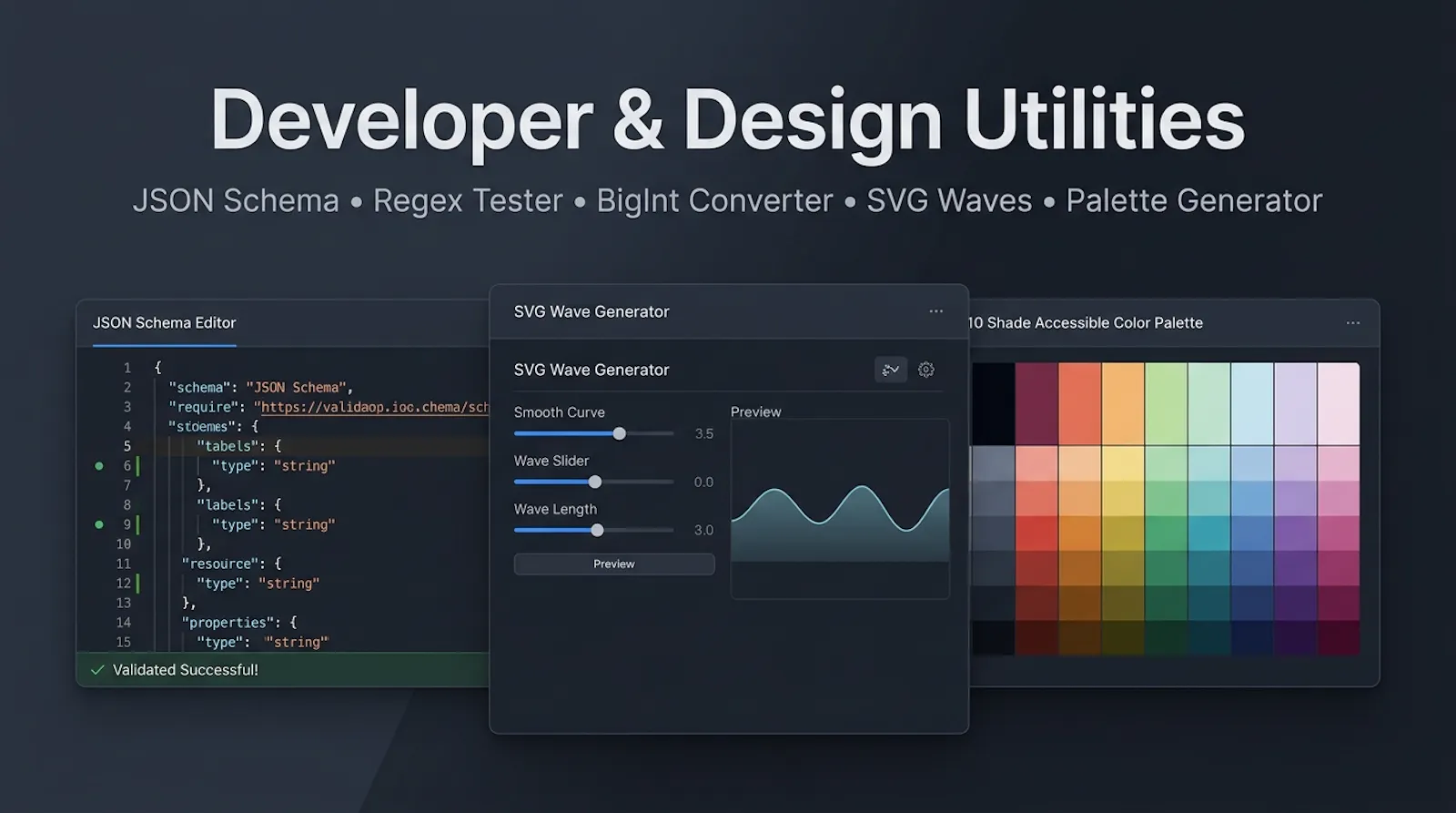Screen dimensions: 1456x813
Task: Click the wave curve mode icon button
Action: (x=891, y=370)
